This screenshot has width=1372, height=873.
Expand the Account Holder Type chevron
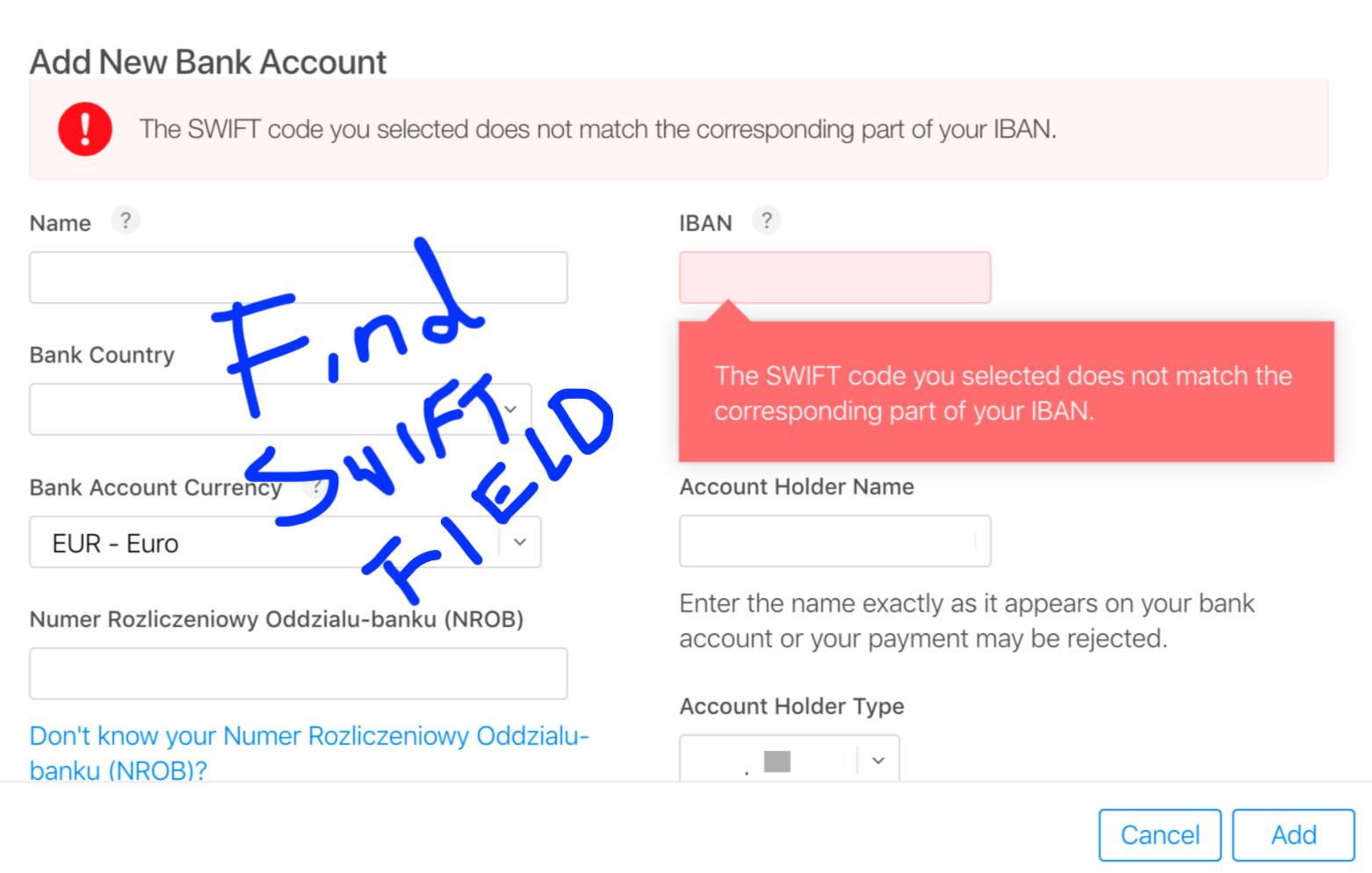[x=878, y=761]
